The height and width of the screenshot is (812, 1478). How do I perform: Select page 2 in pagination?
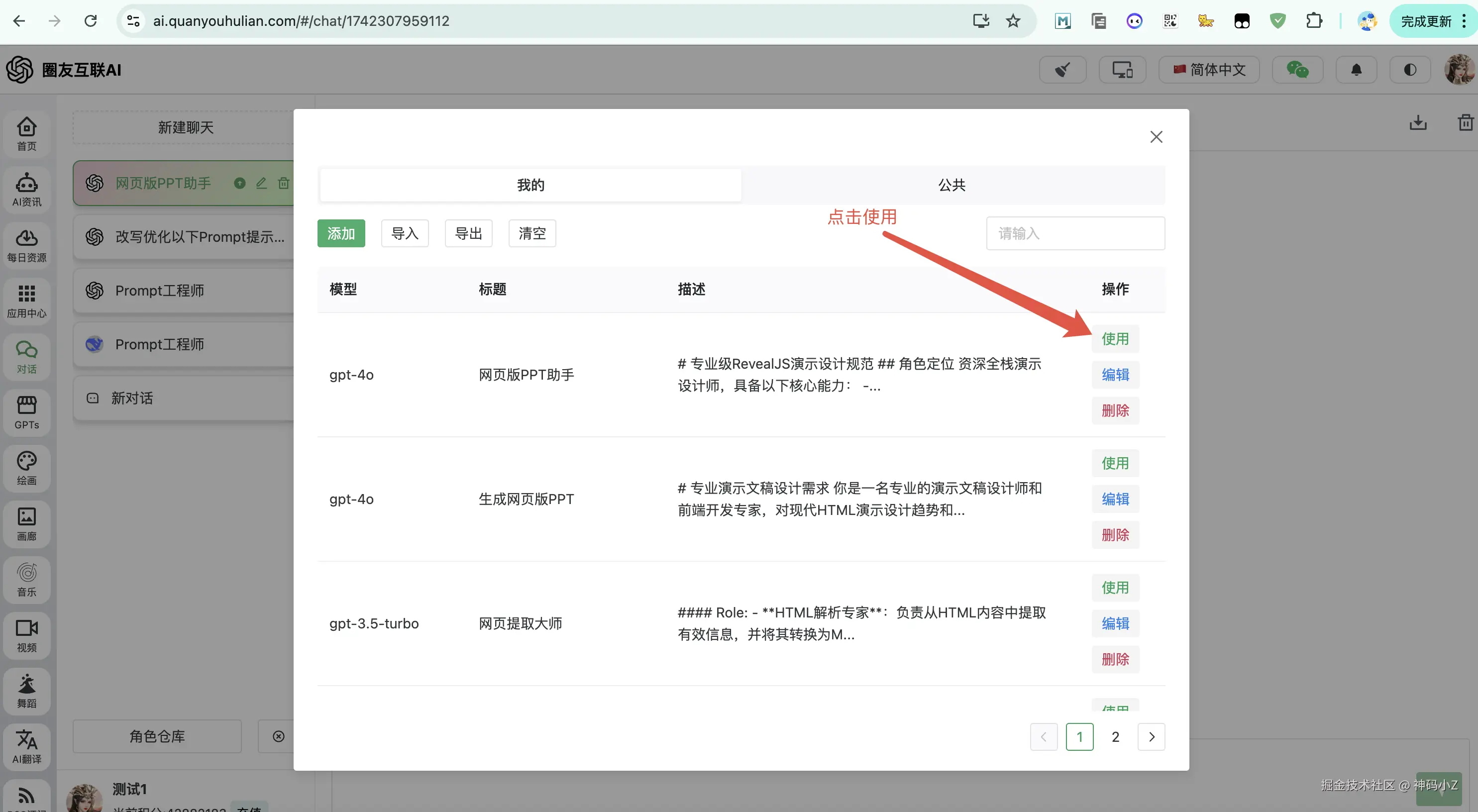tap(1115, 737)
